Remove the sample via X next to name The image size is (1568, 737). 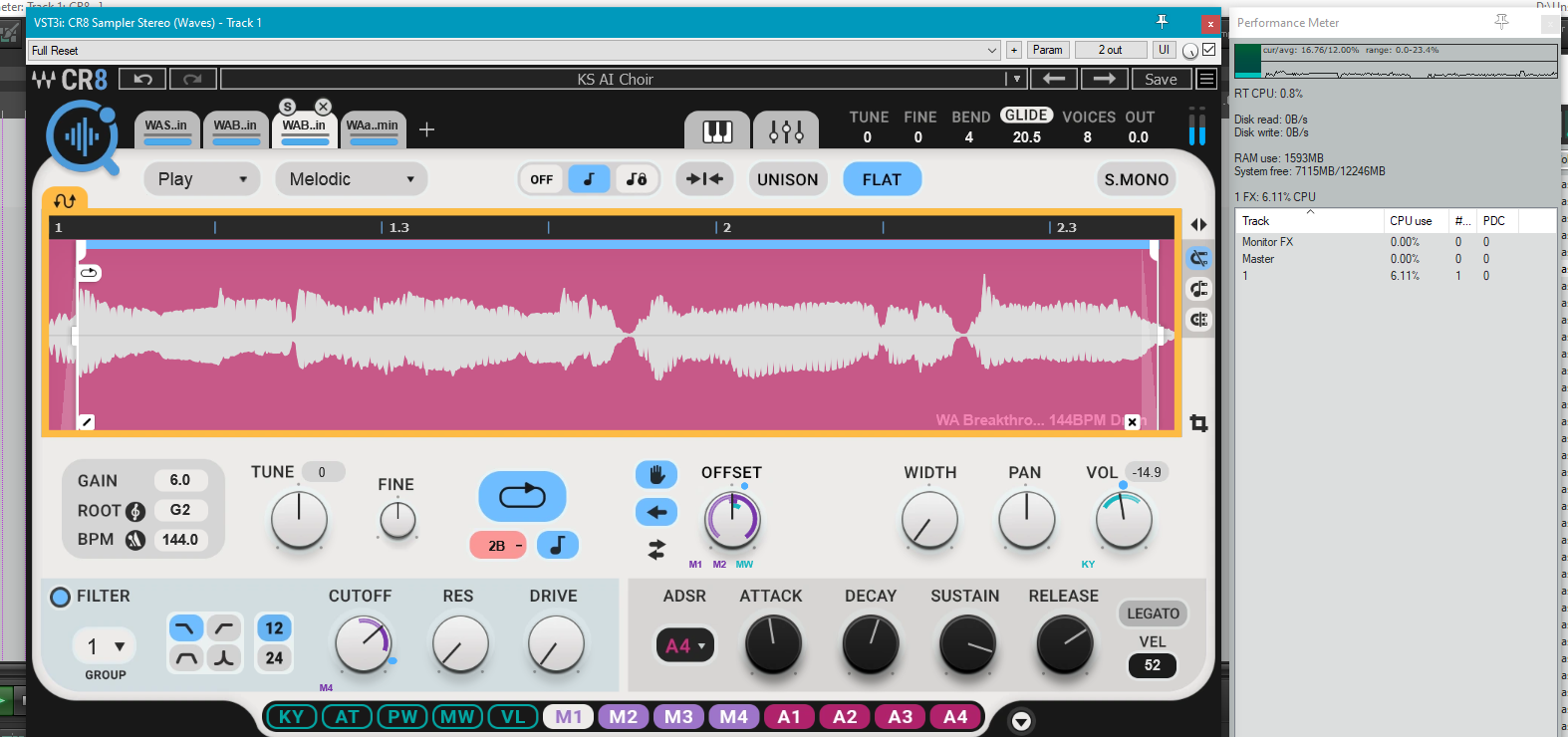[x=1132, y=422]
